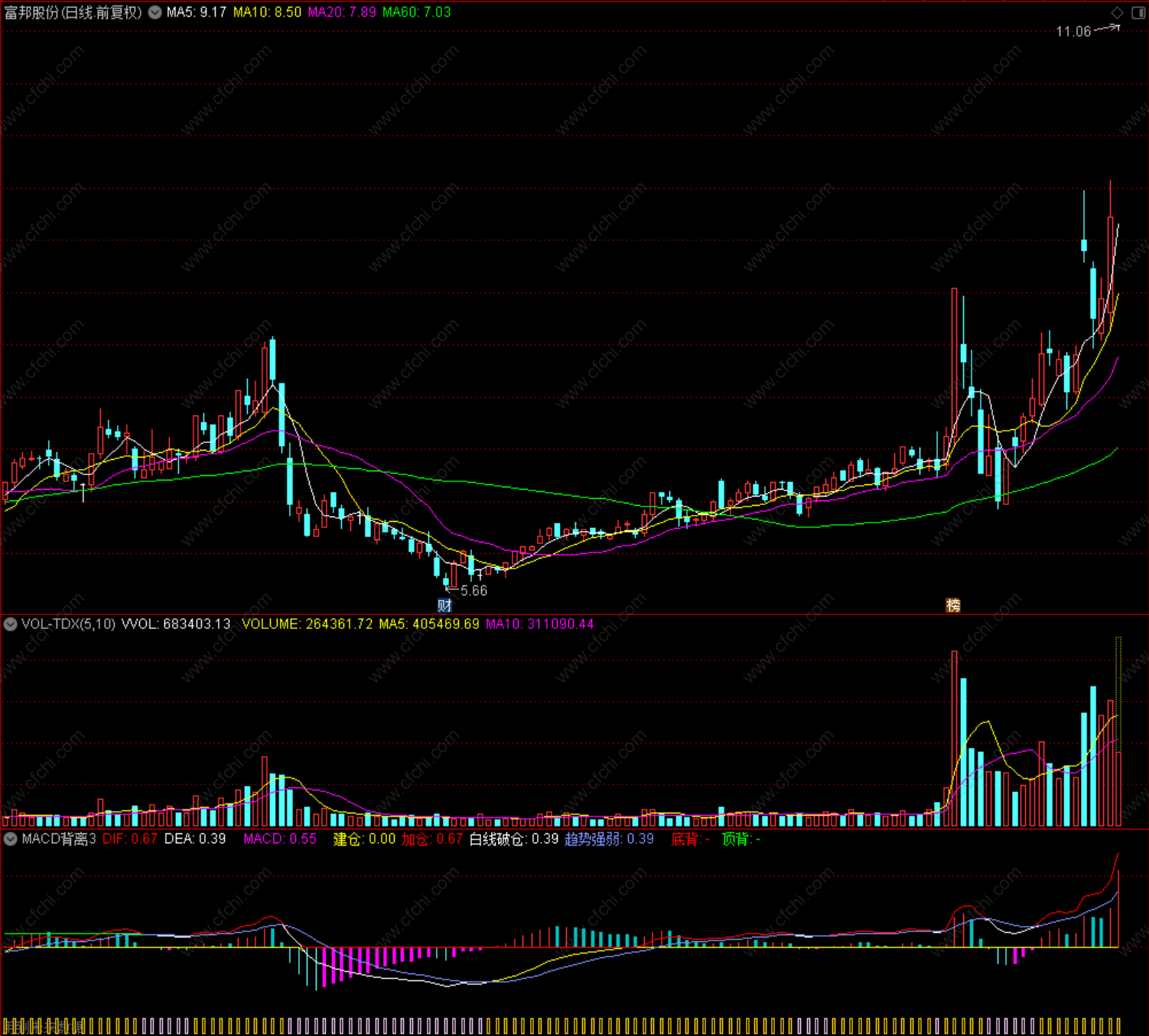Click the 趋势强弱: 0.39 label
This screenshot has height=1036, width=1149.
pyautogui.click(x=610, y=839)
